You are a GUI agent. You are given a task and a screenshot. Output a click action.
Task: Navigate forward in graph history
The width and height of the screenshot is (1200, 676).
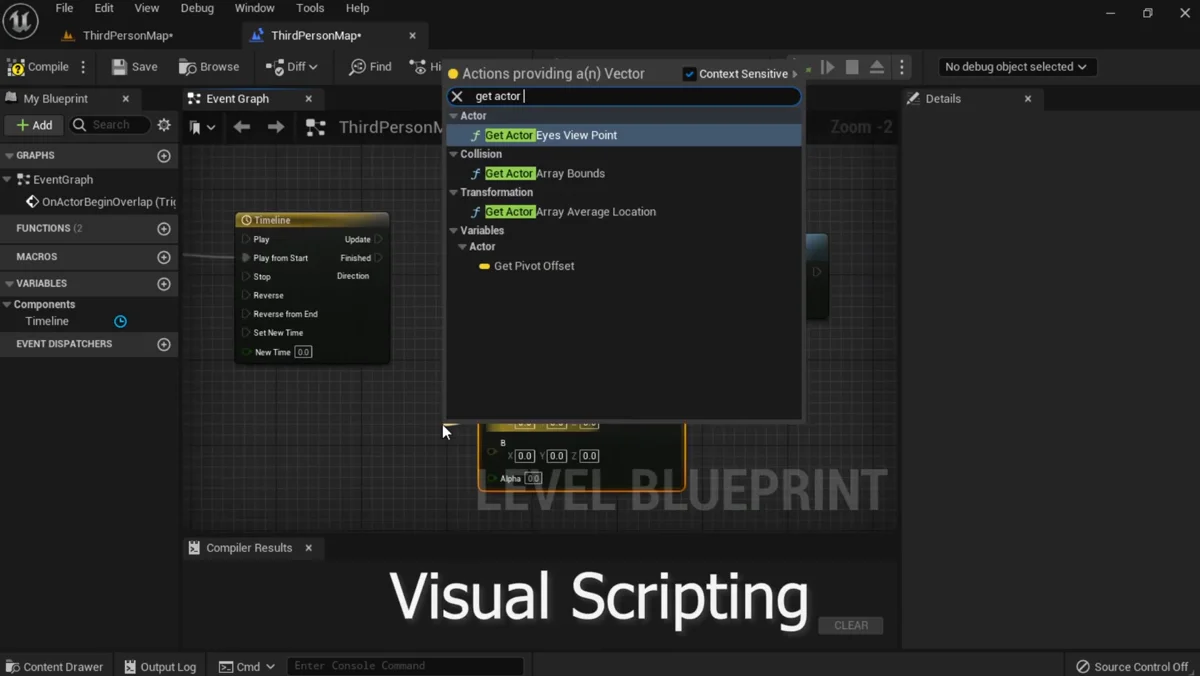tap(276, 127)
